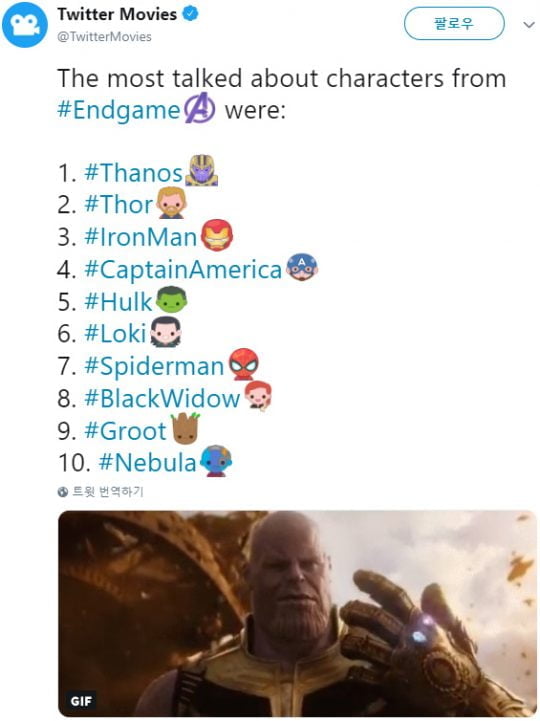
Task: Click 트윗 번역하기 to translate the tweet
Action: pos(108,492)
